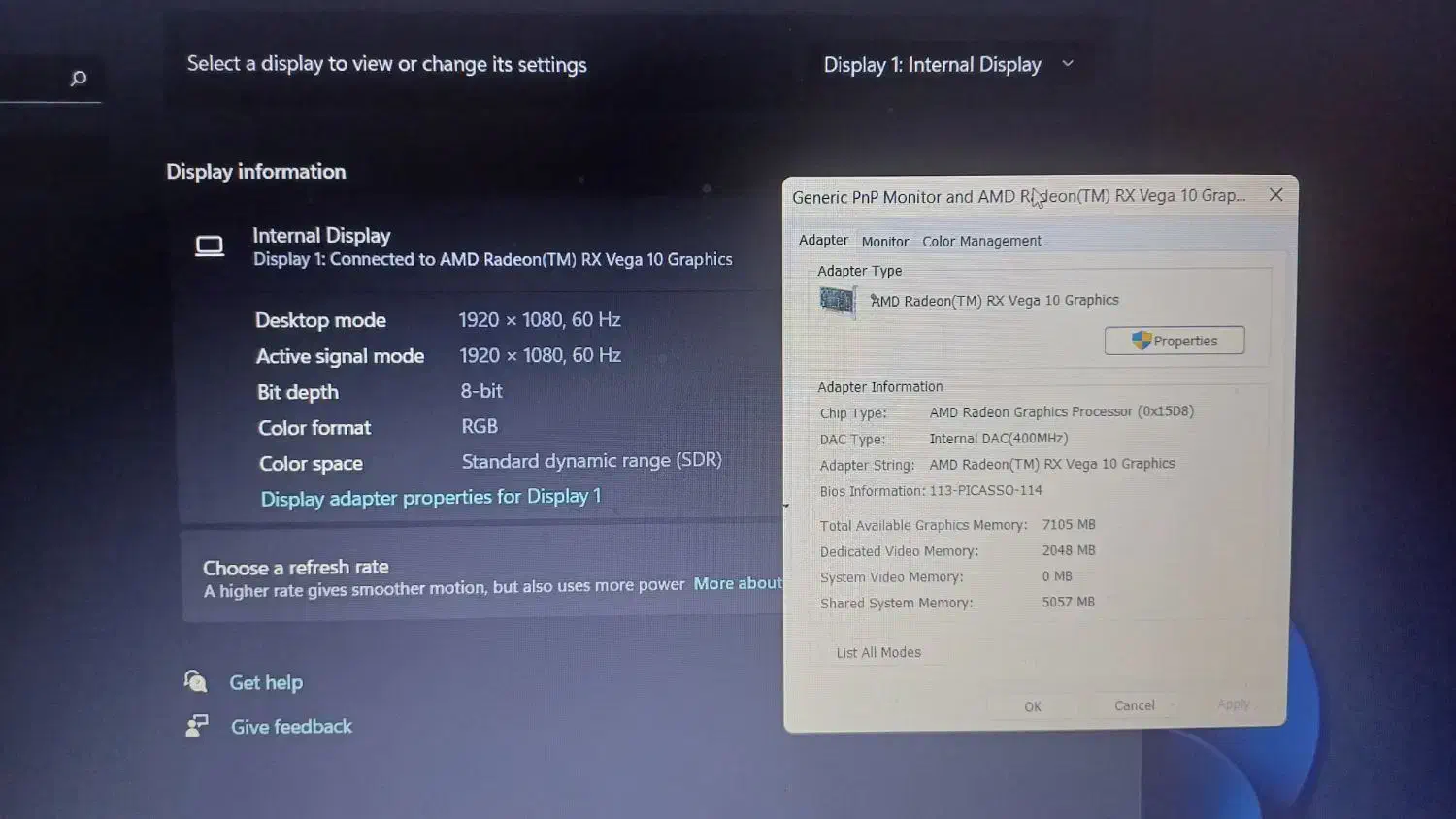Close the adapter properties dialog

coord(1276,195)
